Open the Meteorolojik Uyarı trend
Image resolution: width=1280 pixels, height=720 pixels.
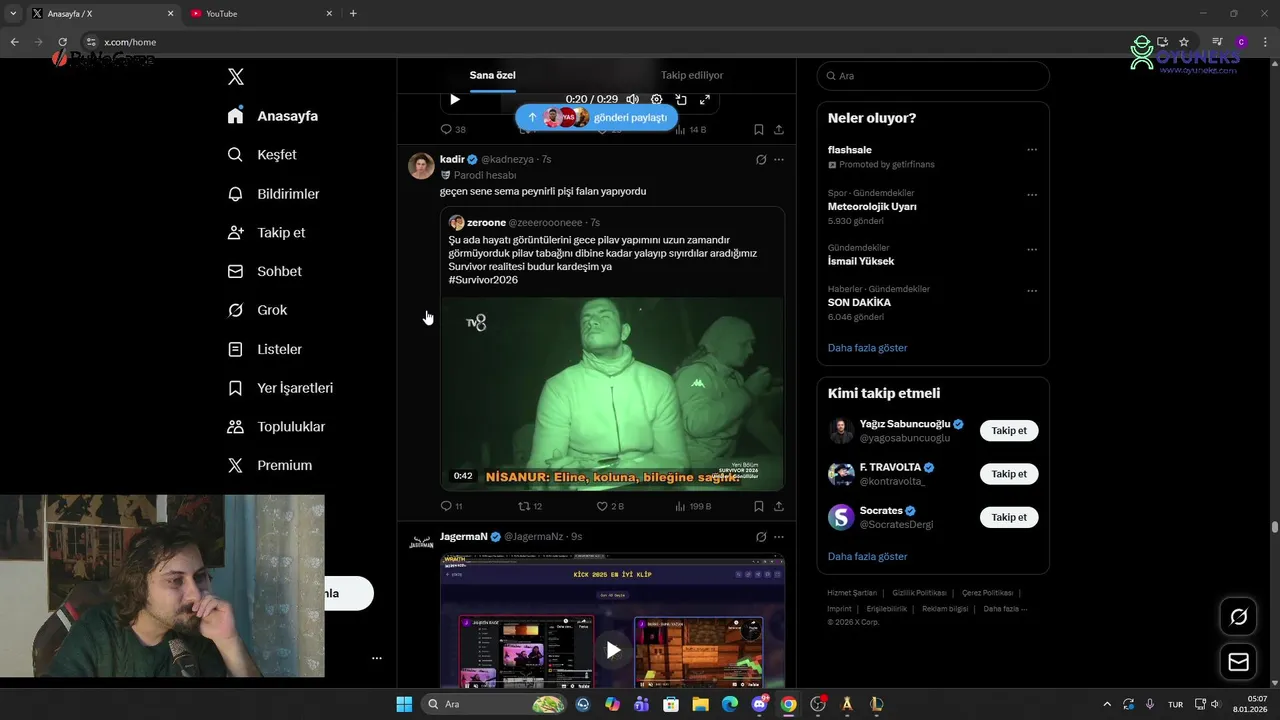872,207
